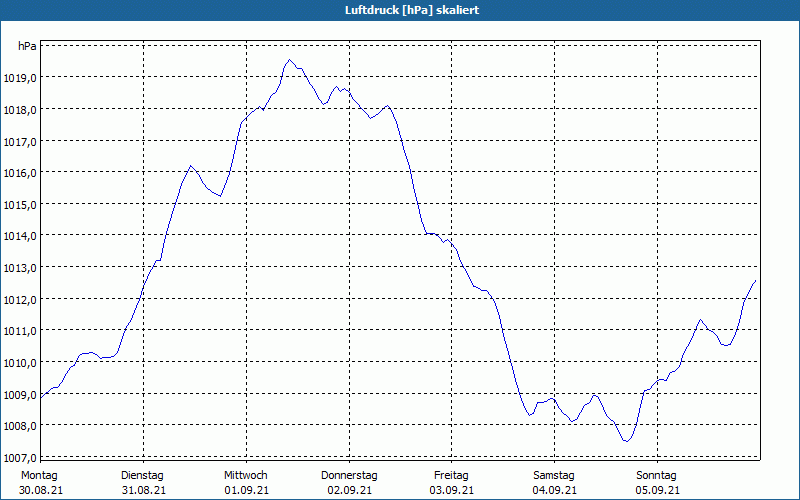
Task: Click the 1012,0 axis value
Action: click(x=20, y=299)
